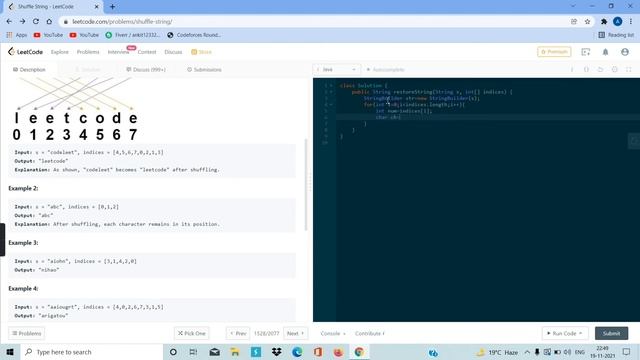Click description panel scrollbar
Screen dimensions: 640x360
tap(306, 184)
